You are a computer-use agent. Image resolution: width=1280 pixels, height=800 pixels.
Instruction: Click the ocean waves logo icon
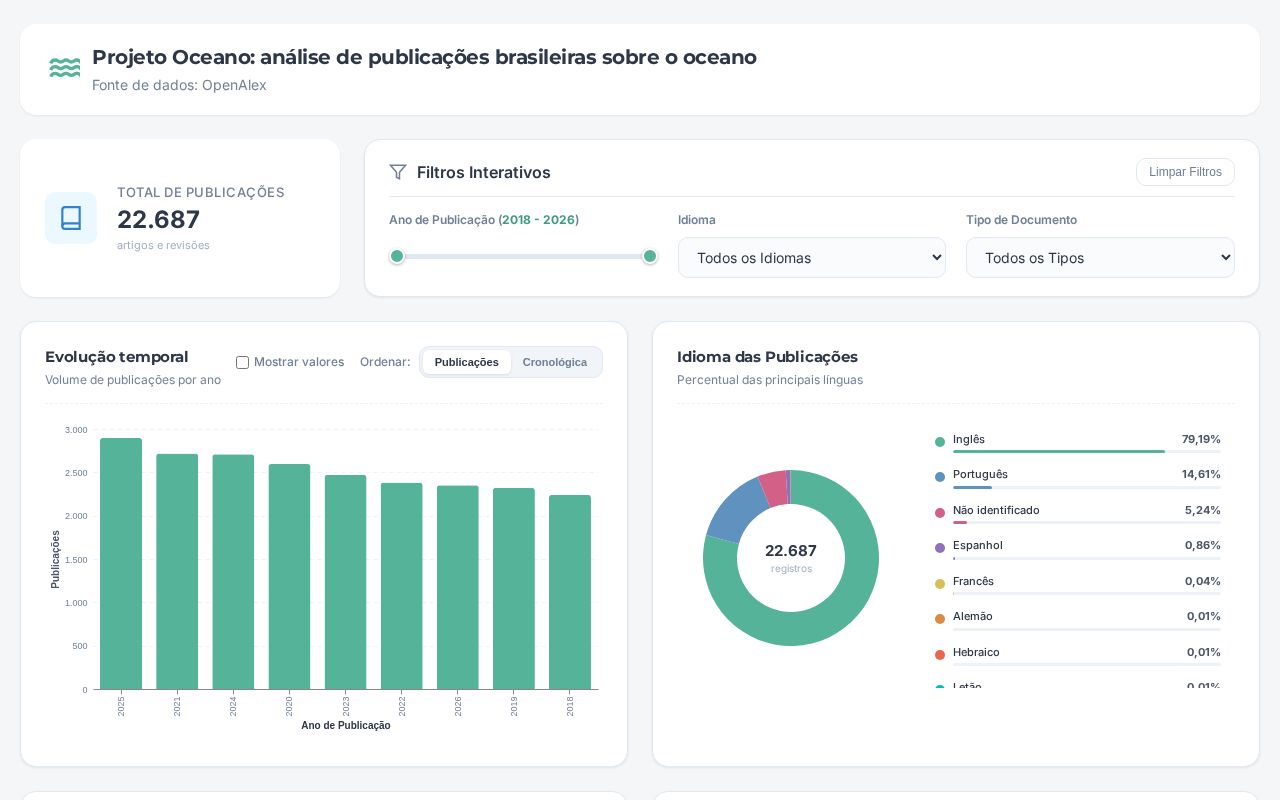coord(65,68)
